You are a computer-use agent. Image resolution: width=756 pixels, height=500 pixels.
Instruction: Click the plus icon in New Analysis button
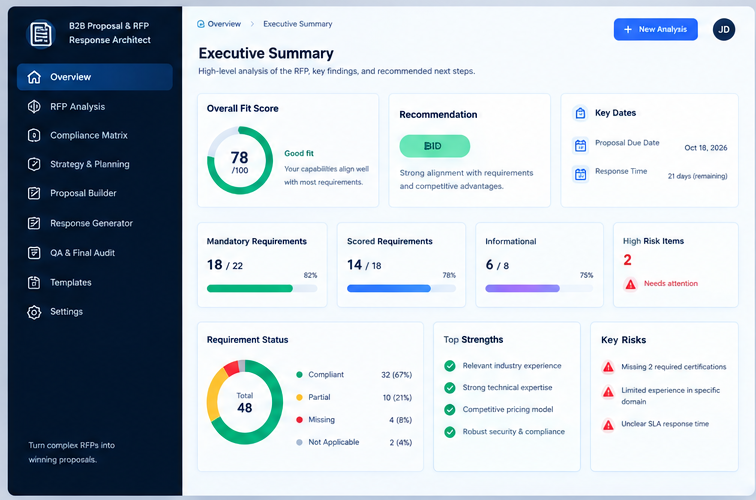[x=628, y=29]
